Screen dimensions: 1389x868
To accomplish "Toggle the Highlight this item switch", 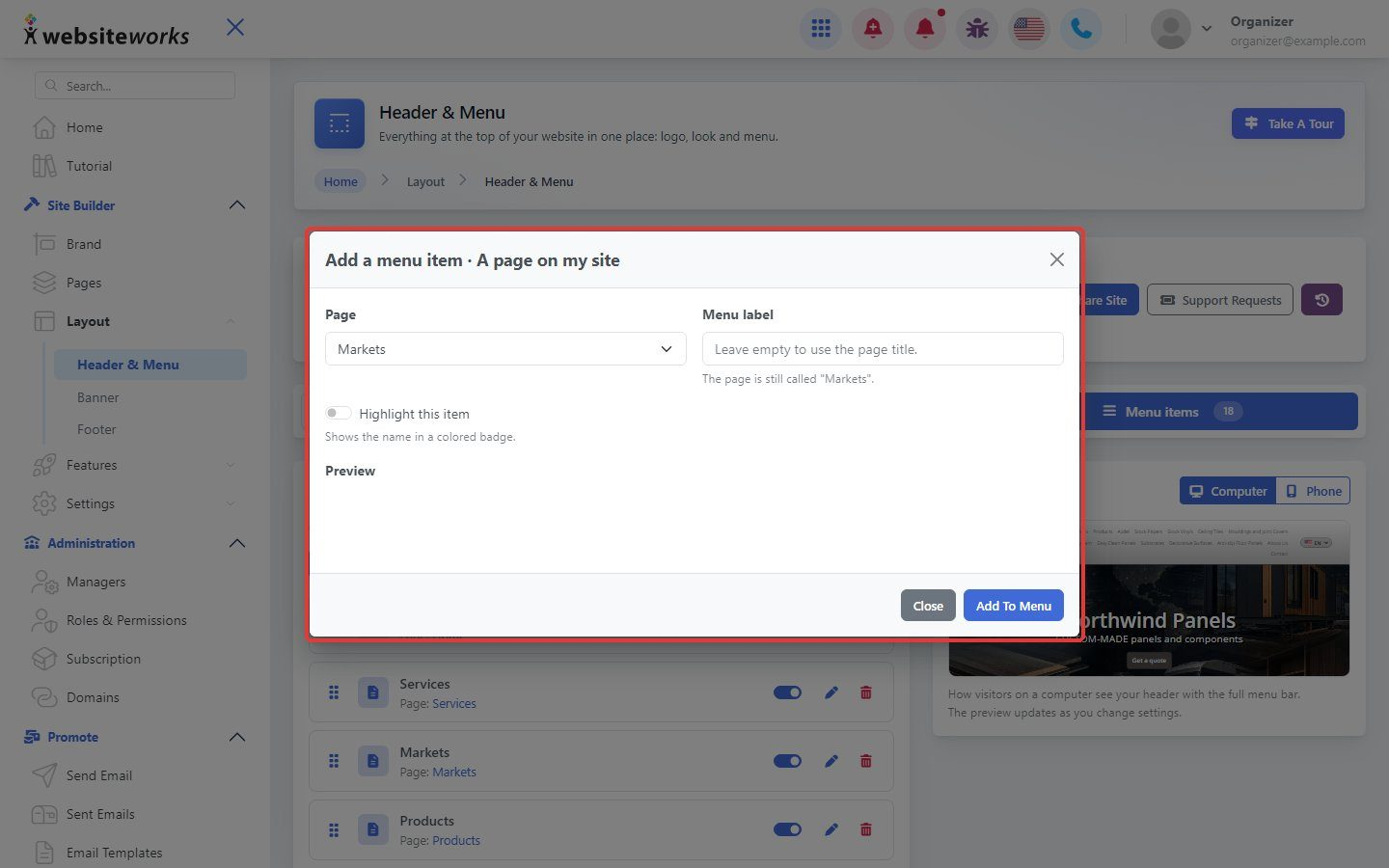I will (x=339, y=413).
